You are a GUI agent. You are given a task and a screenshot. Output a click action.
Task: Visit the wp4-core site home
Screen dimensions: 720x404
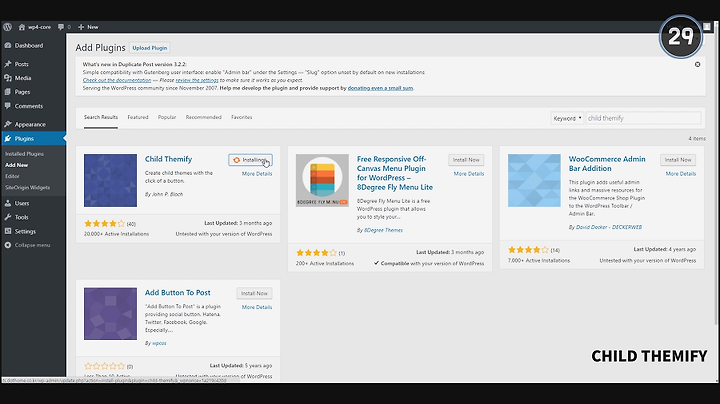[x=35, y=27]
